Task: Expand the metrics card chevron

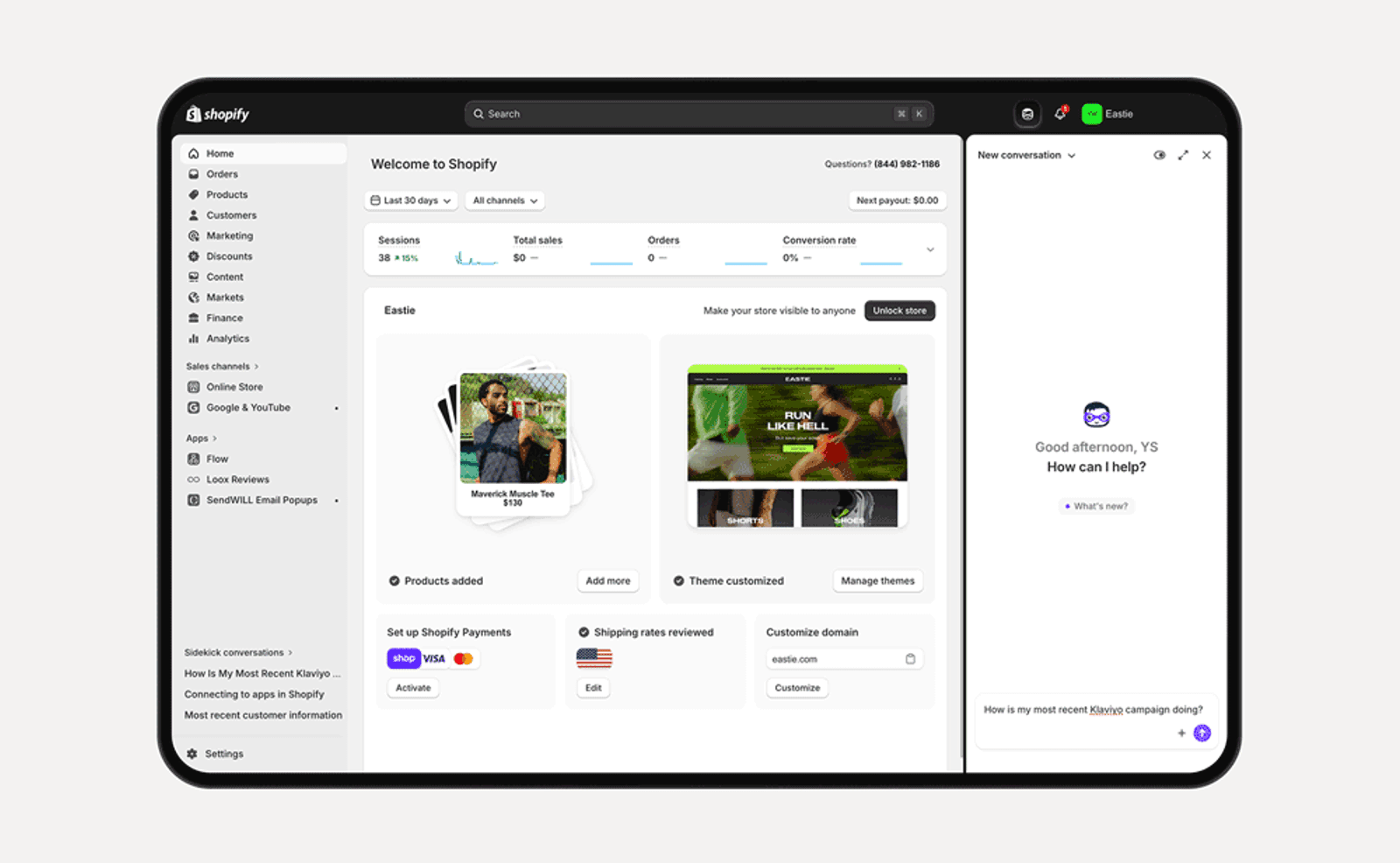Action: pos(930,249)
